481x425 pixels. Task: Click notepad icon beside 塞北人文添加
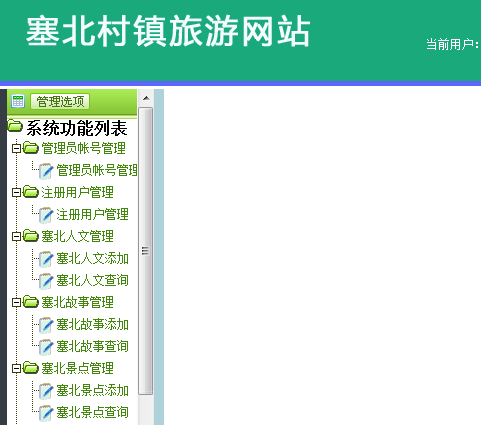tap(46, 259)
